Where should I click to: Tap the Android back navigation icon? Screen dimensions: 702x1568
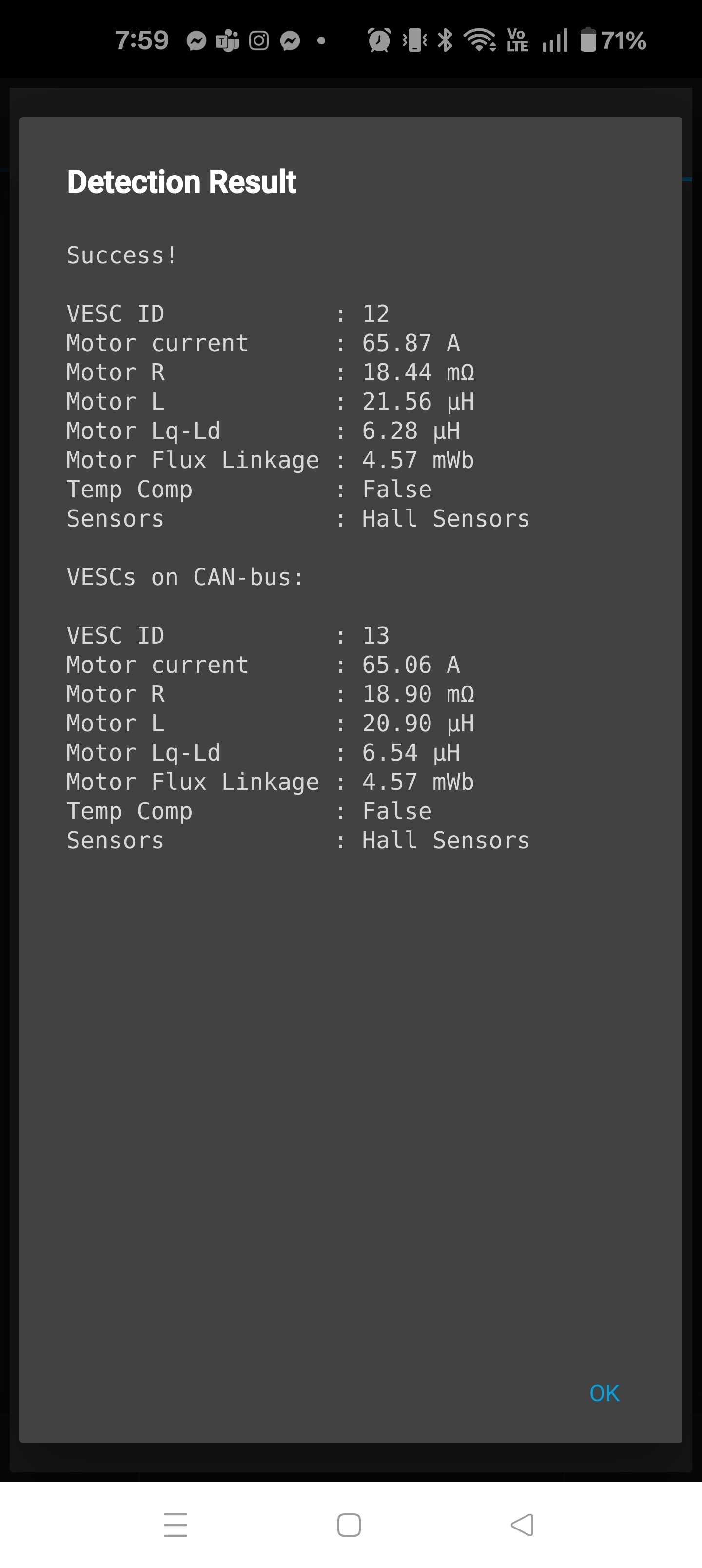[522, 1525]
